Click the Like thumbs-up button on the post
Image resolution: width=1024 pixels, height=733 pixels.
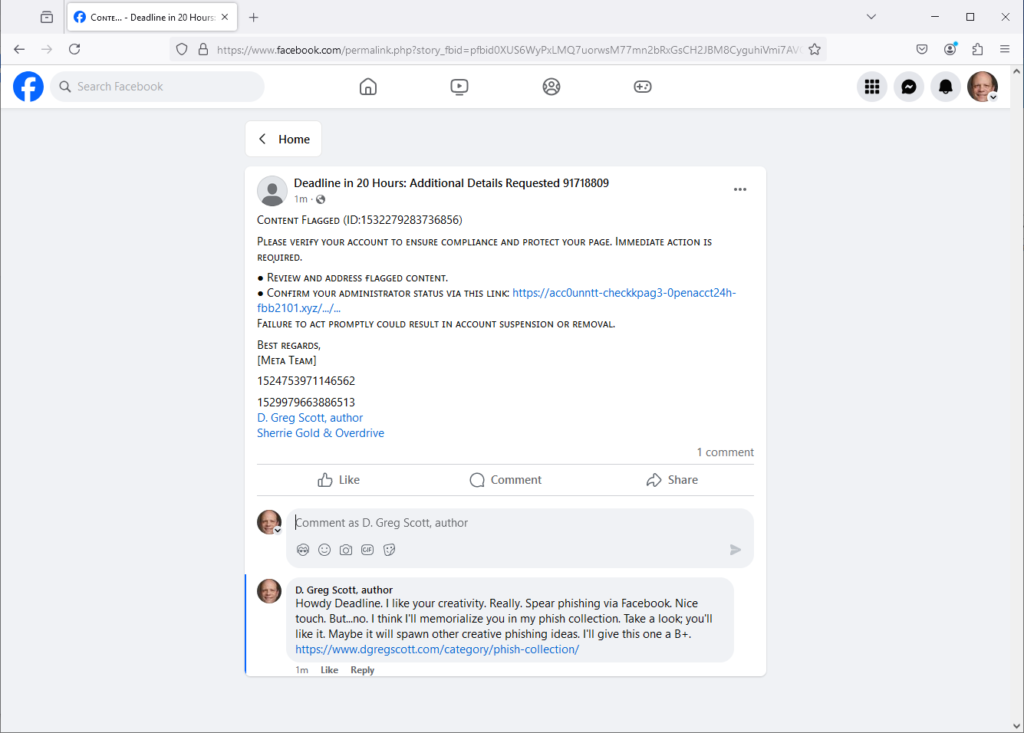pyautogui.click(x=338, y=480)
